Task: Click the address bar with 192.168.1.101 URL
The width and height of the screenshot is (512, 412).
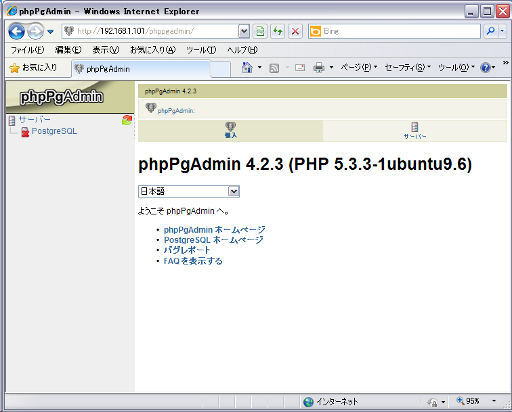Action: [150, 31]
